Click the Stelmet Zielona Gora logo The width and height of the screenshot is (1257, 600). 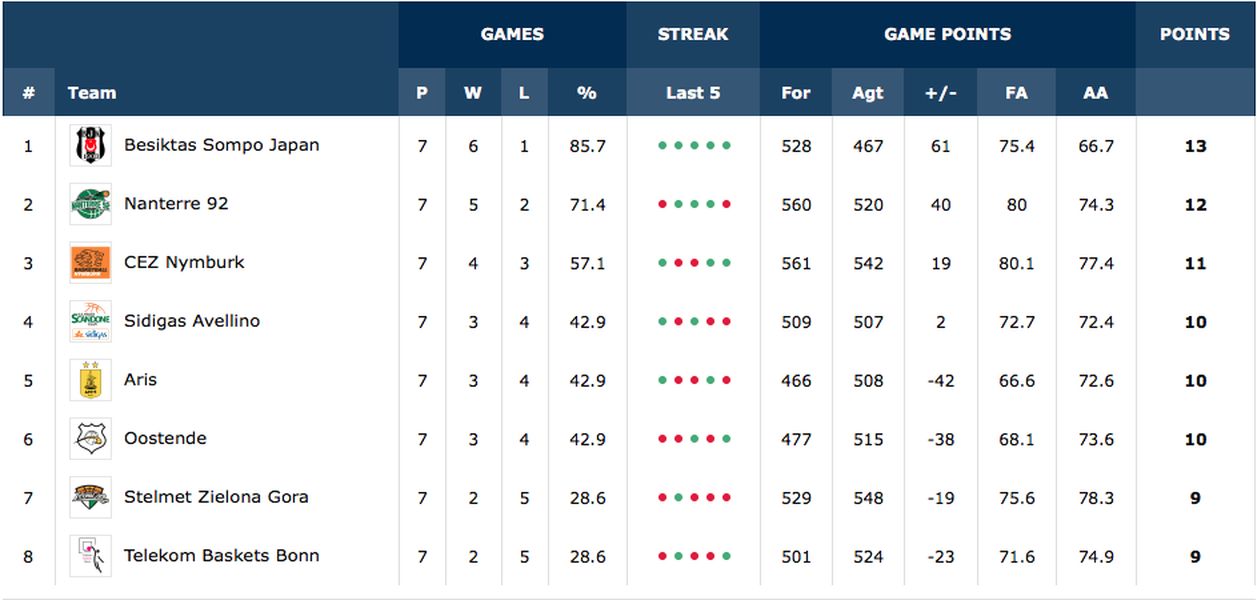coord(91,498)
